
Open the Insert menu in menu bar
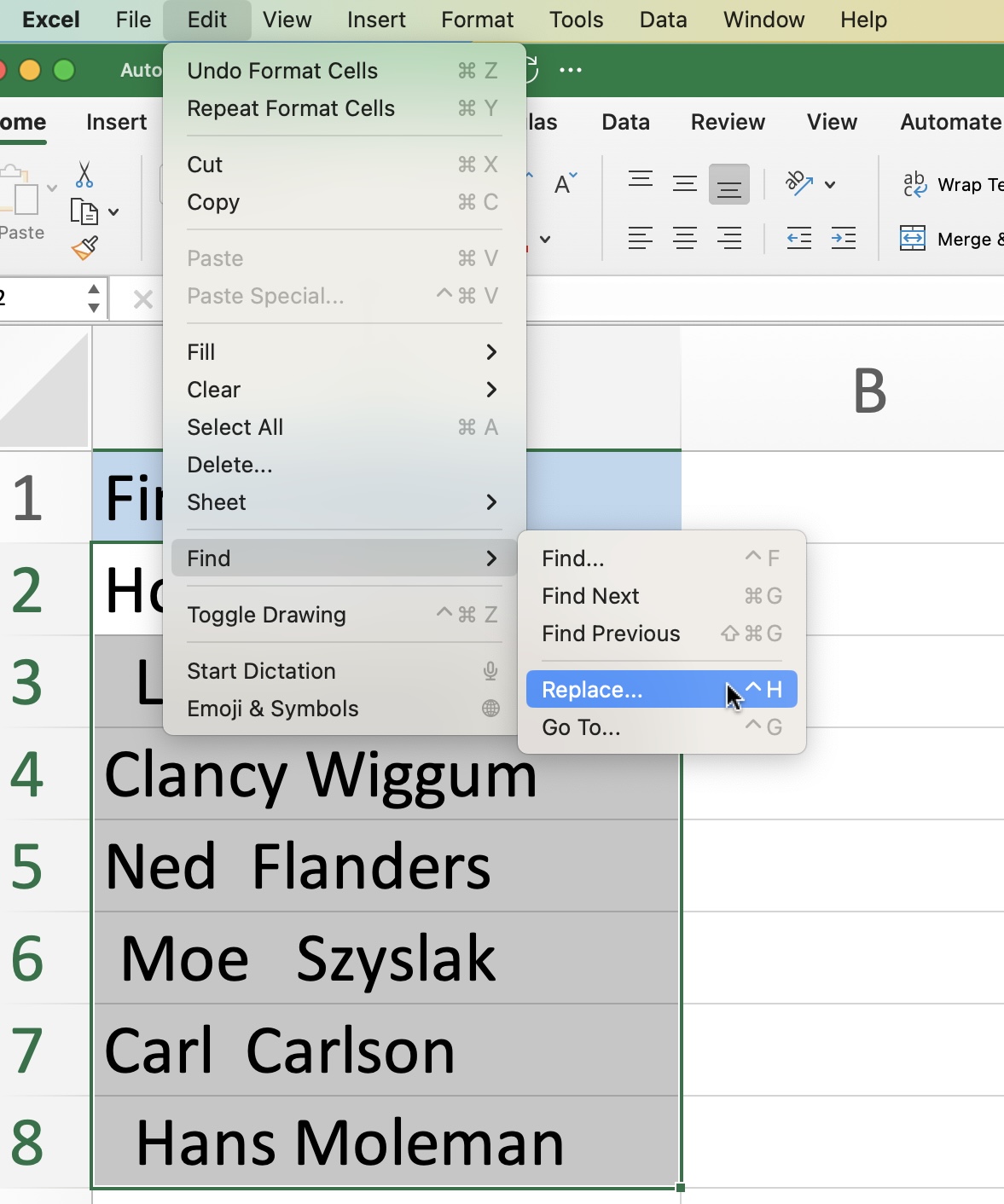coord(376,20)
